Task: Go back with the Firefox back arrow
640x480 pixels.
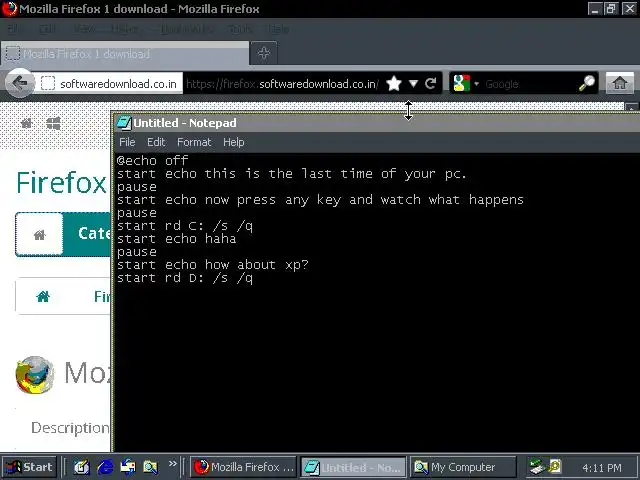Action: click(x=20, y=83)
